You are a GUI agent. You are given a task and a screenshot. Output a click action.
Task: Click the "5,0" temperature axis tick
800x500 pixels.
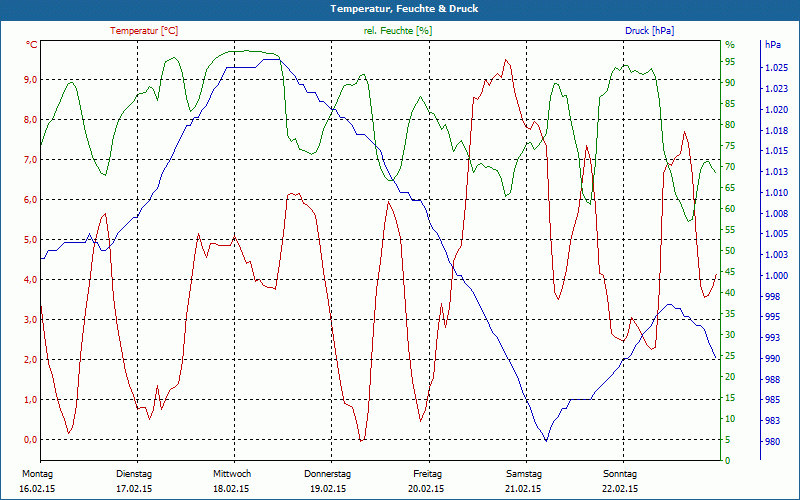click(x=31, y=240)
